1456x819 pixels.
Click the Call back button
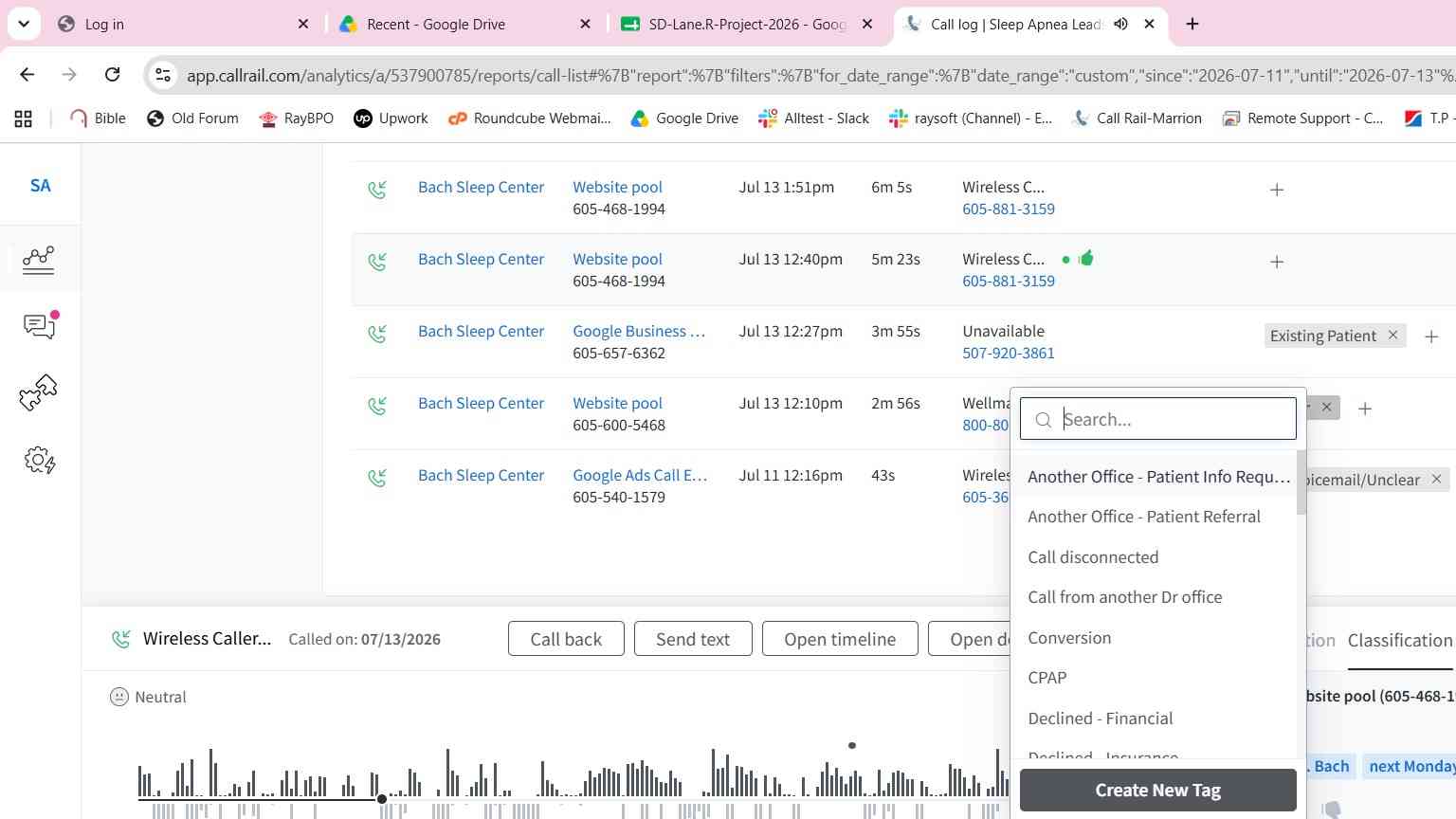tap(566, 639)
